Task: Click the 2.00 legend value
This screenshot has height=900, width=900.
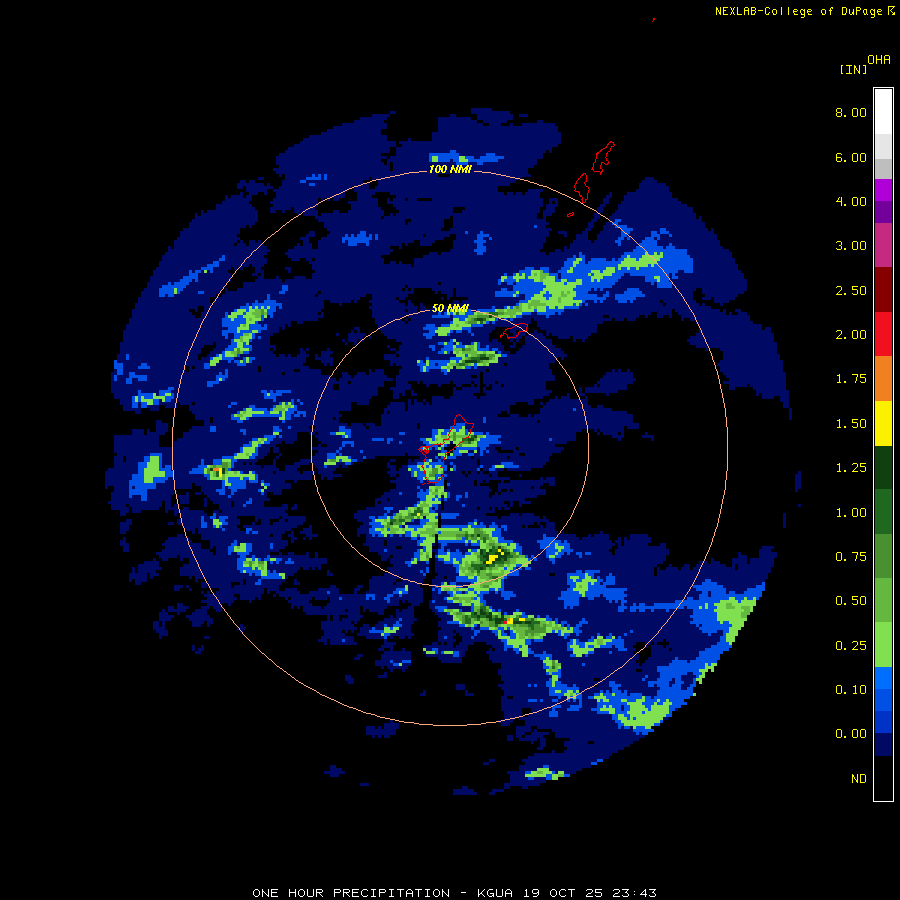Action: (x=850, y=335)
